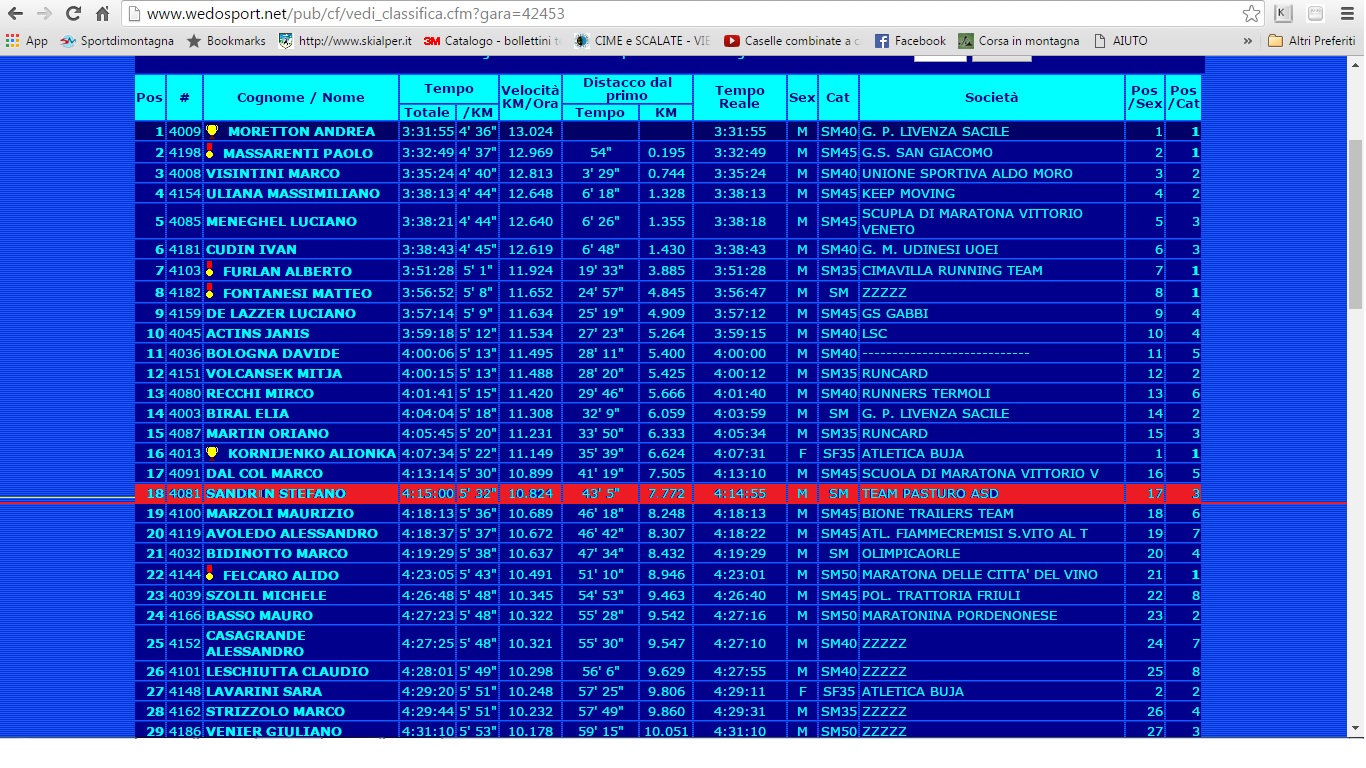Open the CIME e SCALATE bookmark
The width and height of the screenshot is (1366, 768).
click(x=642, y=41)
